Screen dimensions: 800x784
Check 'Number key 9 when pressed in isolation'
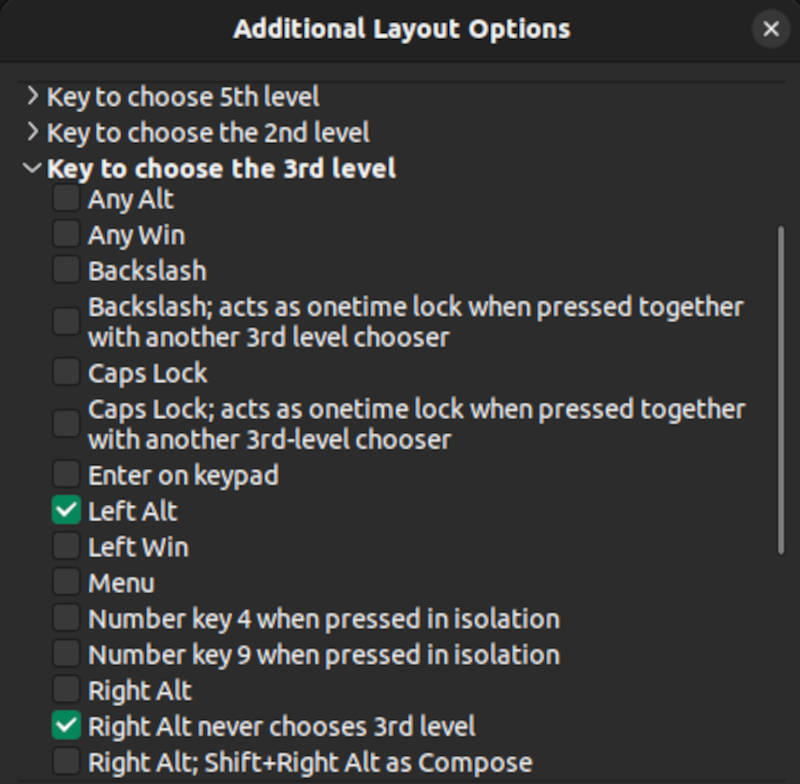[x=66, y=655]
